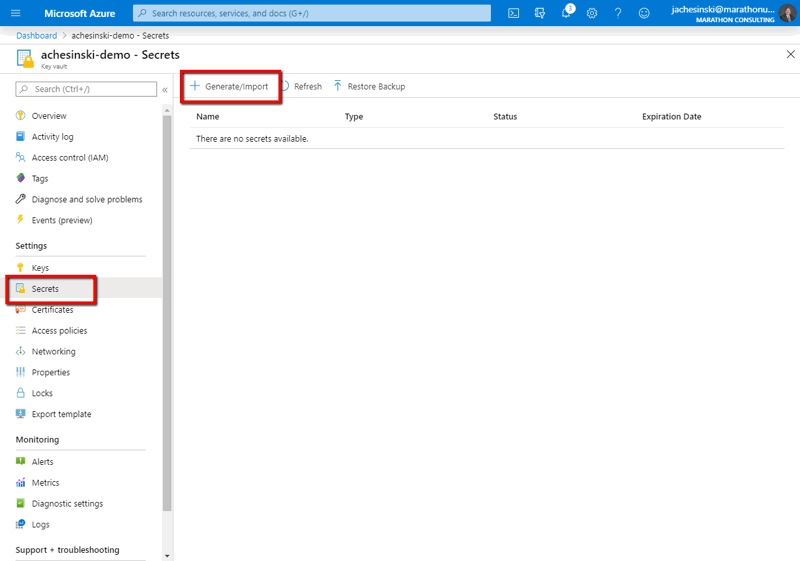800x561 pixels.
Task: Close the Secrets blade
Action: (x=791, y=54)
